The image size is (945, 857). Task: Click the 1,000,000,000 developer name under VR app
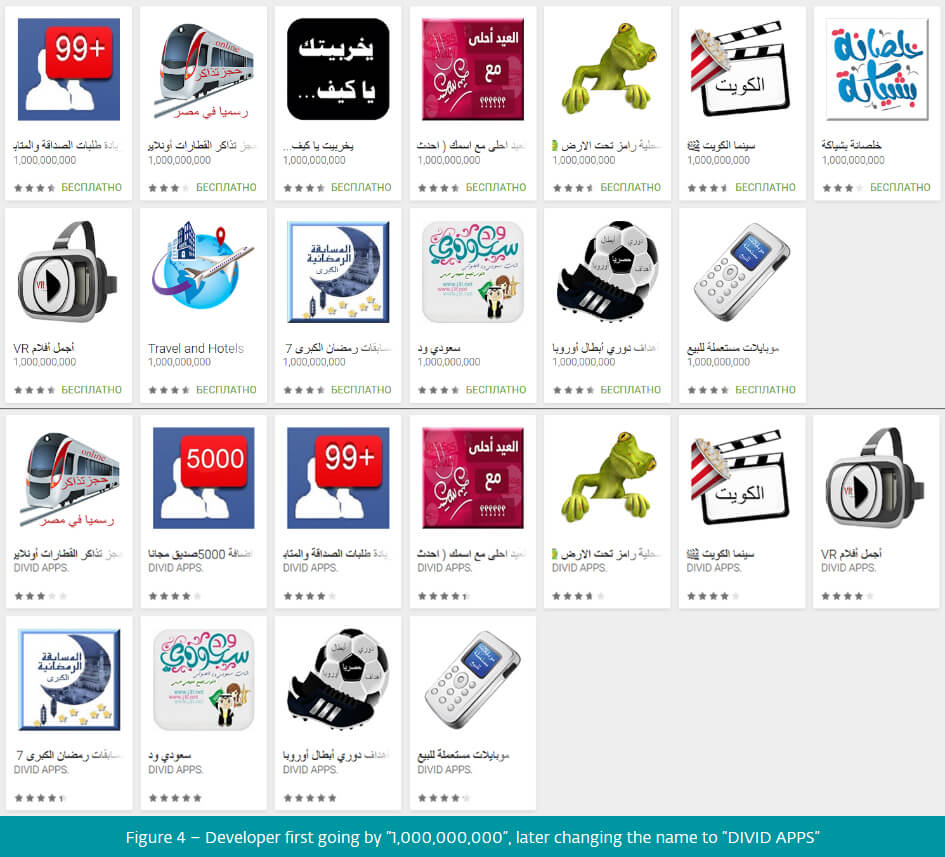click(x=45, y=362)
